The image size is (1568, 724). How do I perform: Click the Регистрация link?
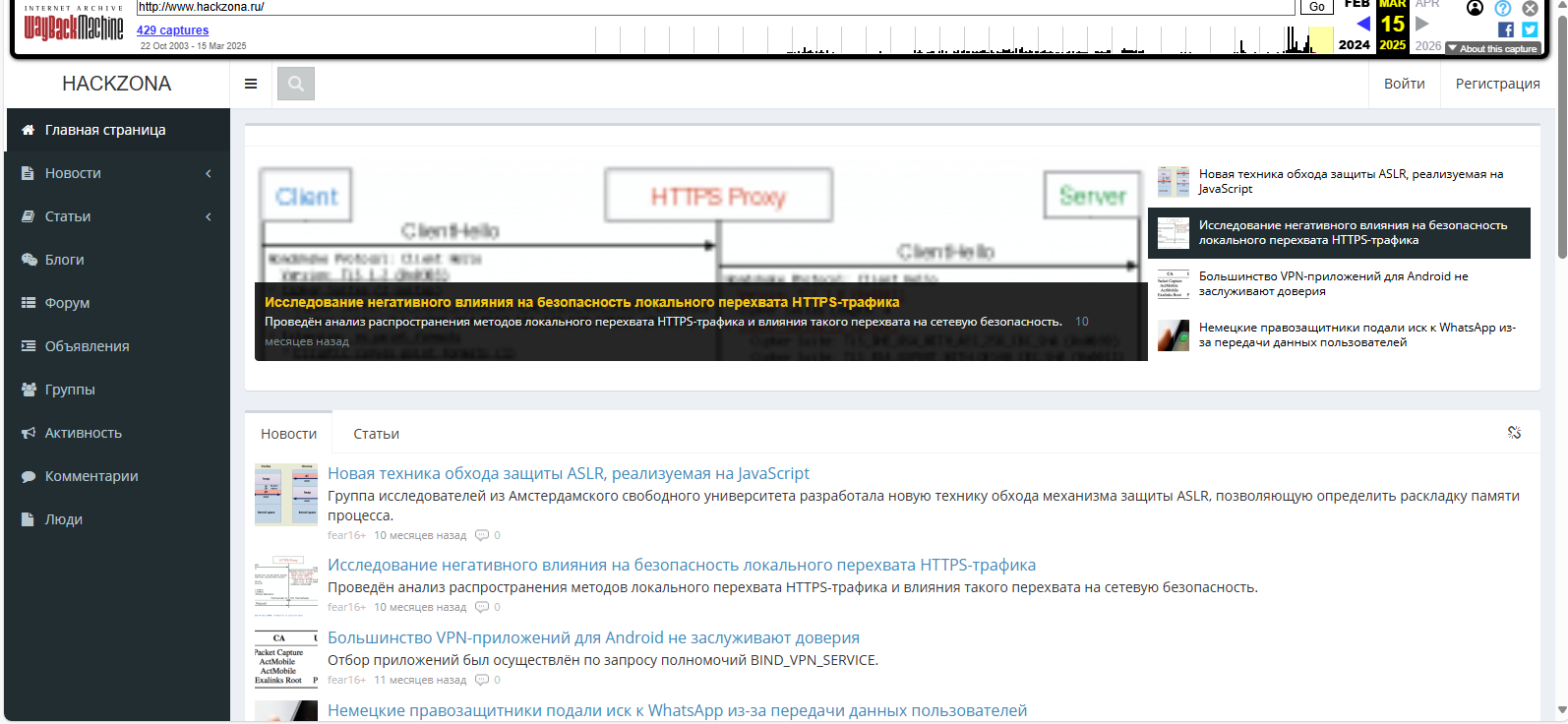[x=1497, y=84]
